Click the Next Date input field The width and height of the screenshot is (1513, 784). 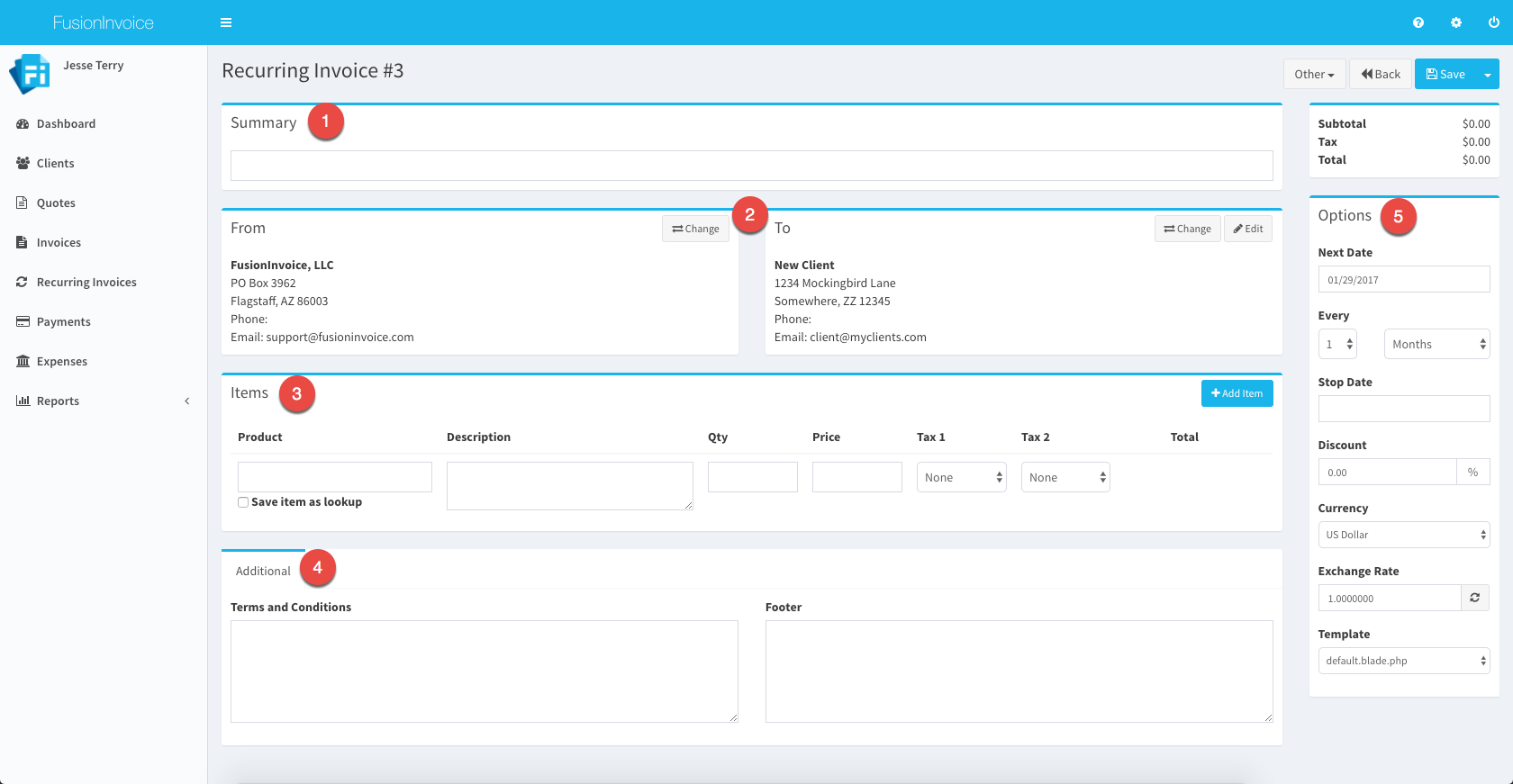(x=1403, y=280)
